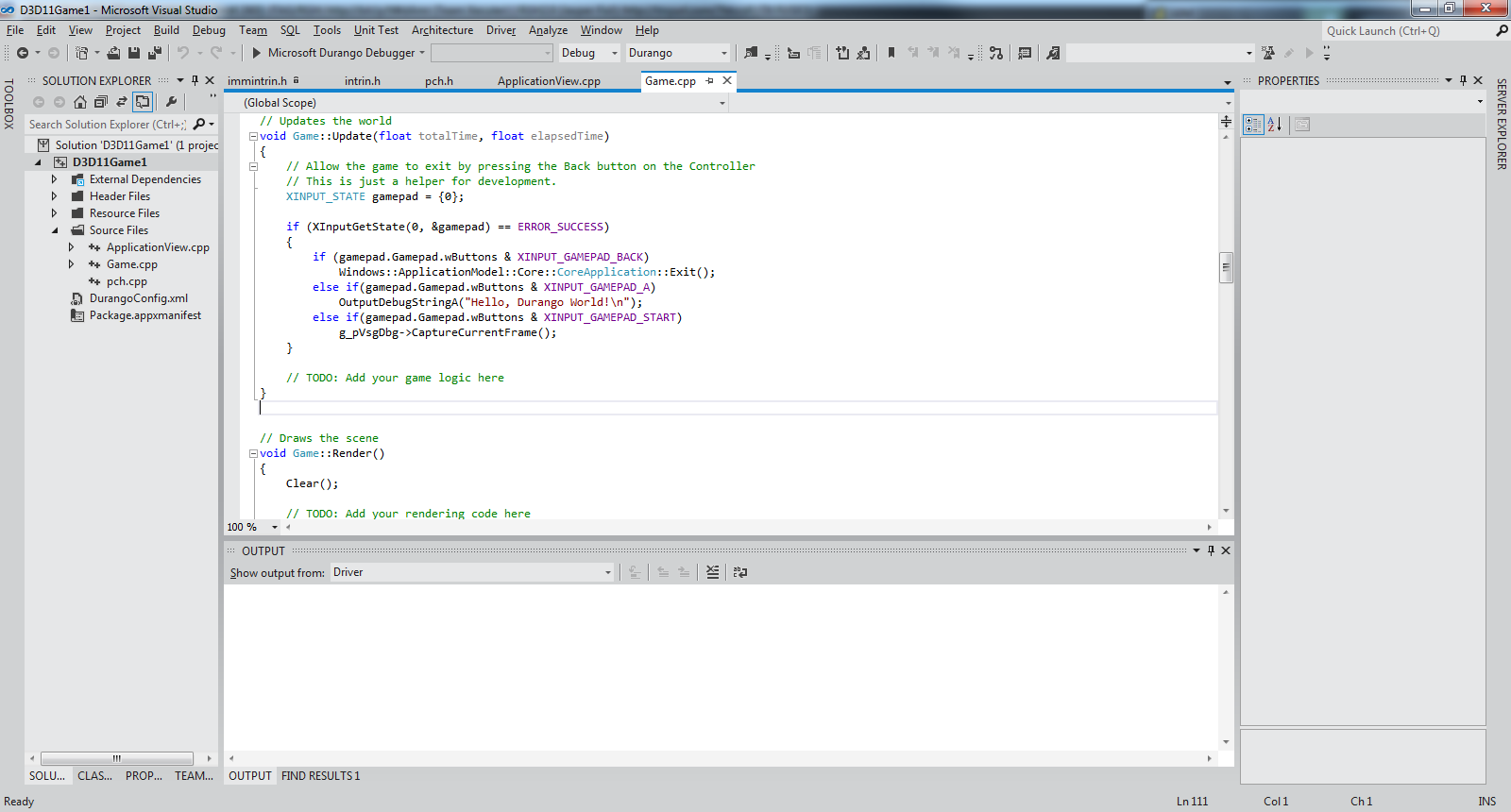Click the down arrow of Output scrollbar
The image size is (1511, 812).
[1226, 742]
